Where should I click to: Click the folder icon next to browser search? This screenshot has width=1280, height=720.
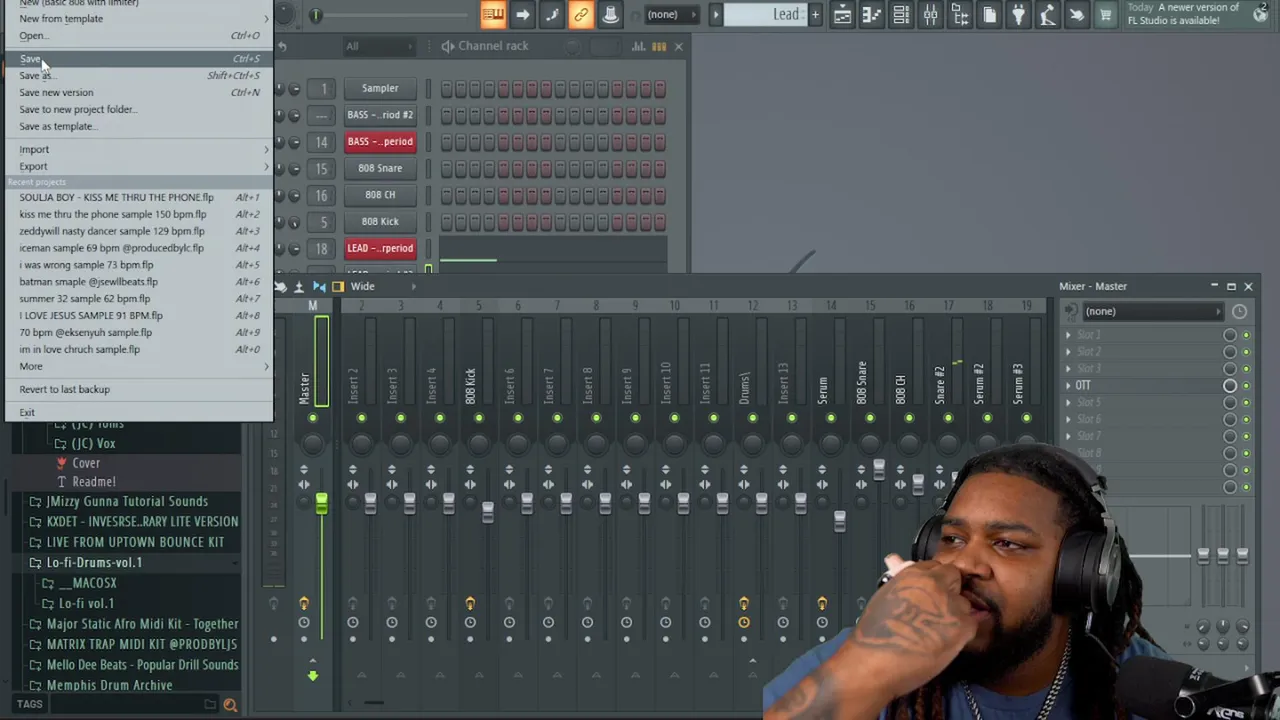[209, 704]
